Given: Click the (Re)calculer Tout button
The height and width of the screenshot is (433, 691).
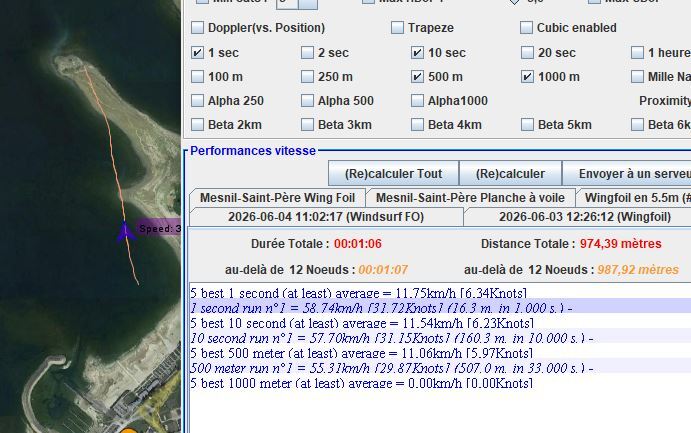Looking at the screenshot, I should click(394, 174).
